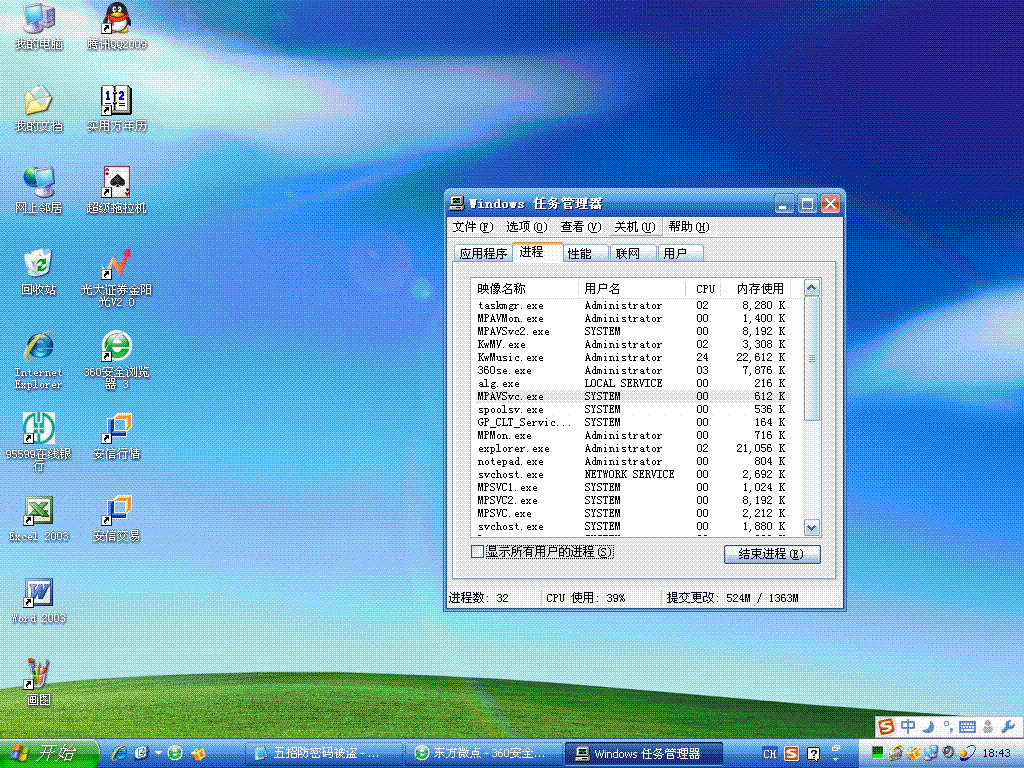The image size is (1024, 768).
Task: Open the language bar options arrow
Action: click(836, 760)
